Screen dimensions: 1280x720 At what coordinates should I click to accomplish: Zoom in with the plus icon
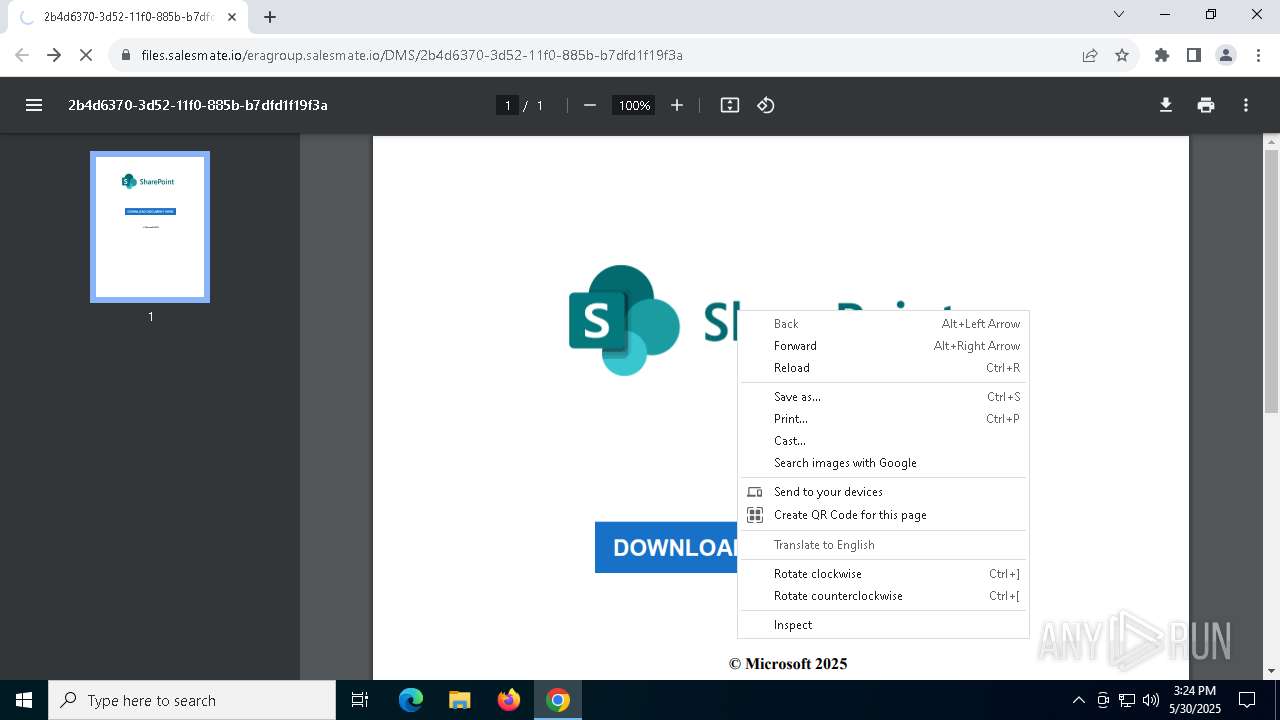click(677, 105)
